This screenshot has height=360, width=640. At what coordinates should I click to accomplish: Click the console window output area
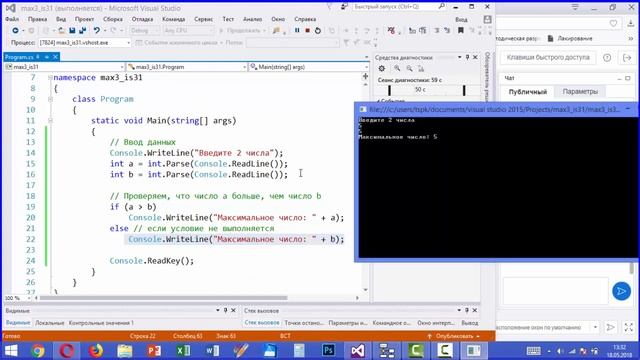pos(498,188)
